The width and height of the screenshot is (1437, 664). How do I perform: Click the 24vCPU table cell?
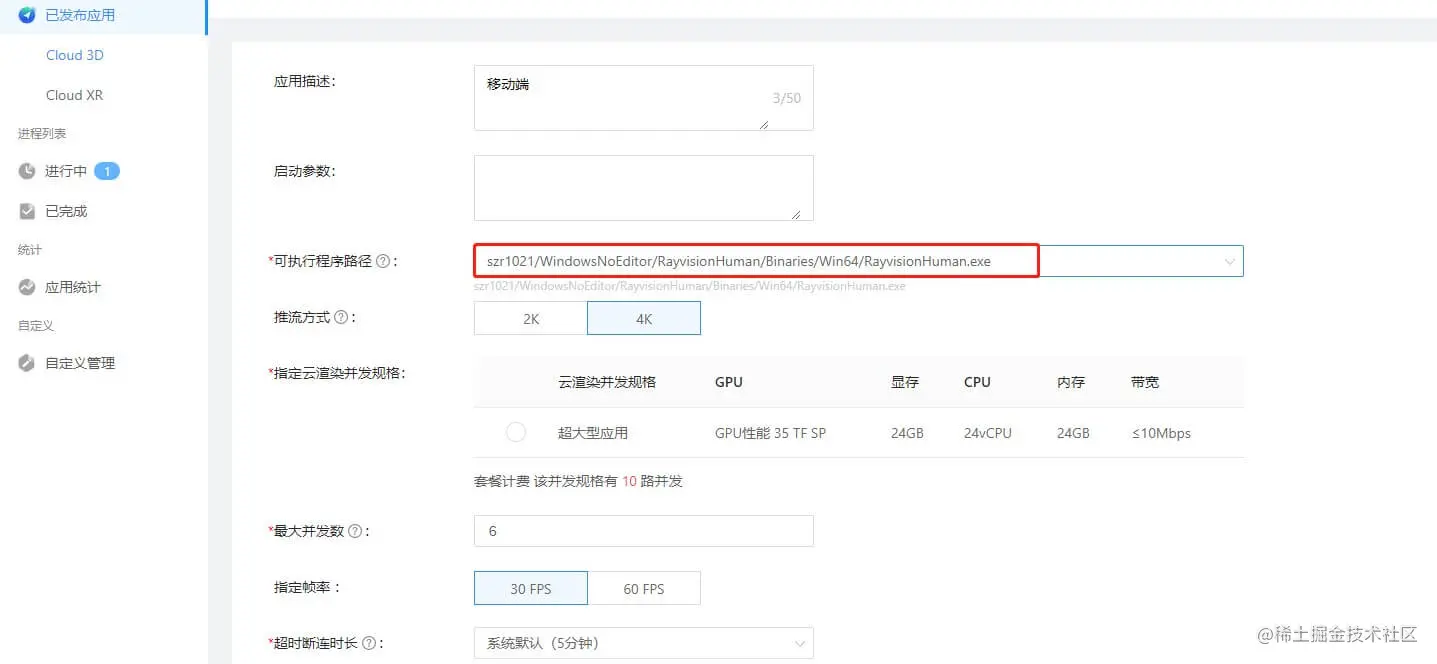pyautogui.click(x=988, y=433)
